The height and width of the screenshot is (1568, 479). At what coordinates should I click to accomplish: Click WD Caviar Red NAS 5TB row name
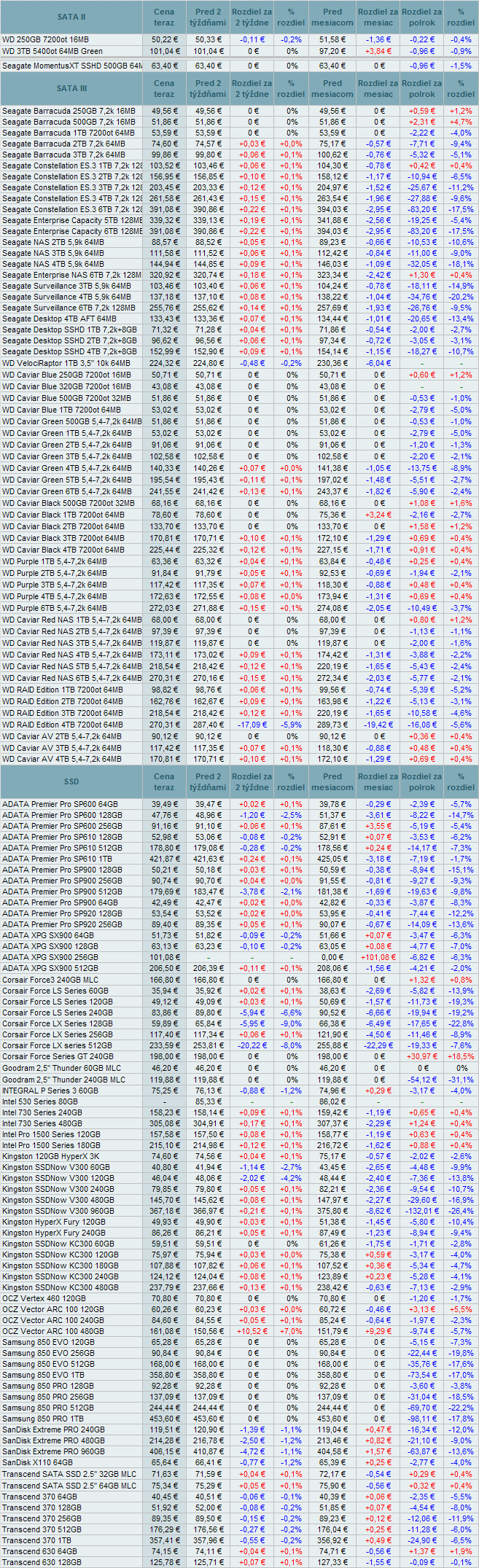pos(72,666)
